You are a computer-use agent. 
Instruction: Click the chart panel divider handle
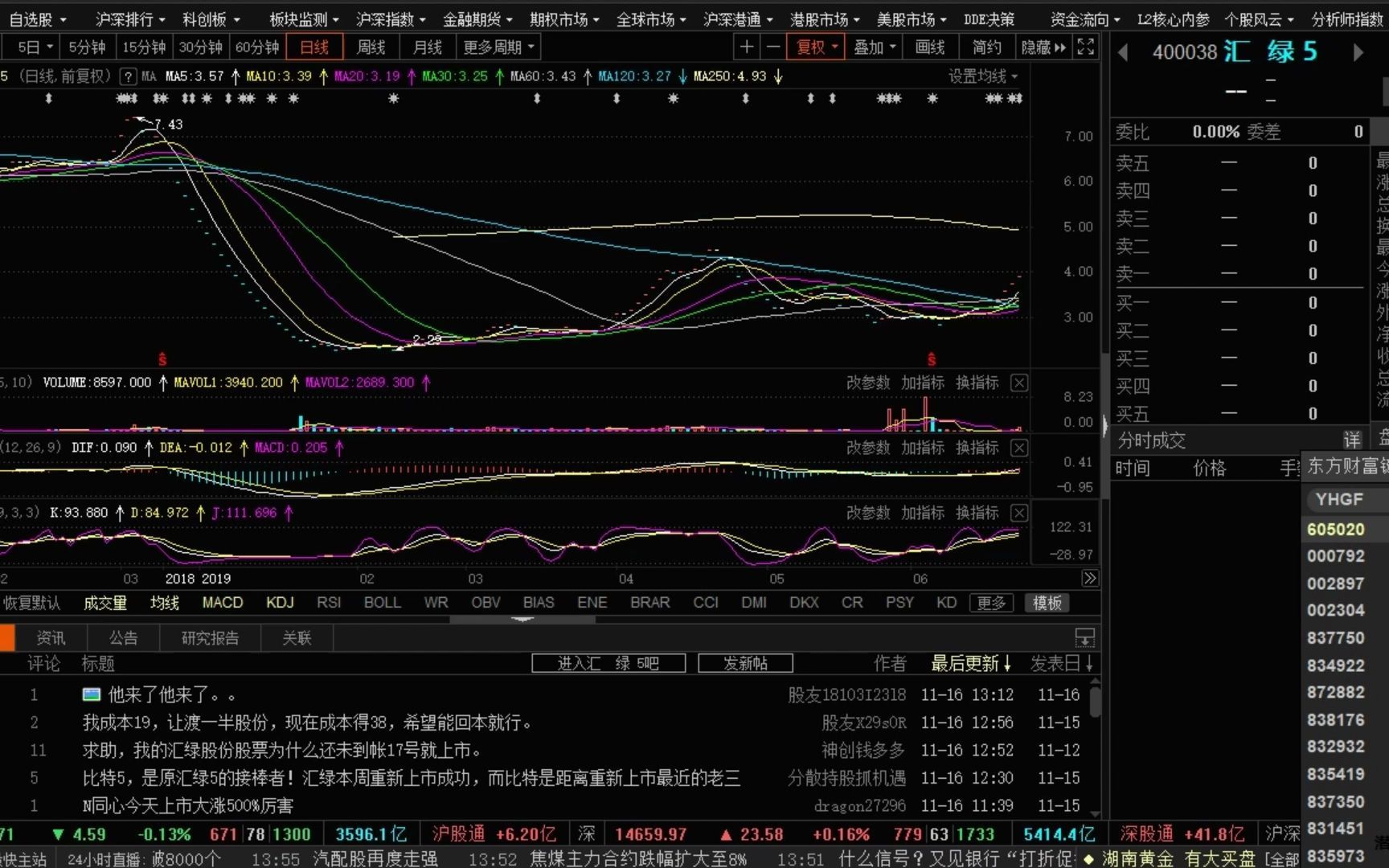(522, 620)
